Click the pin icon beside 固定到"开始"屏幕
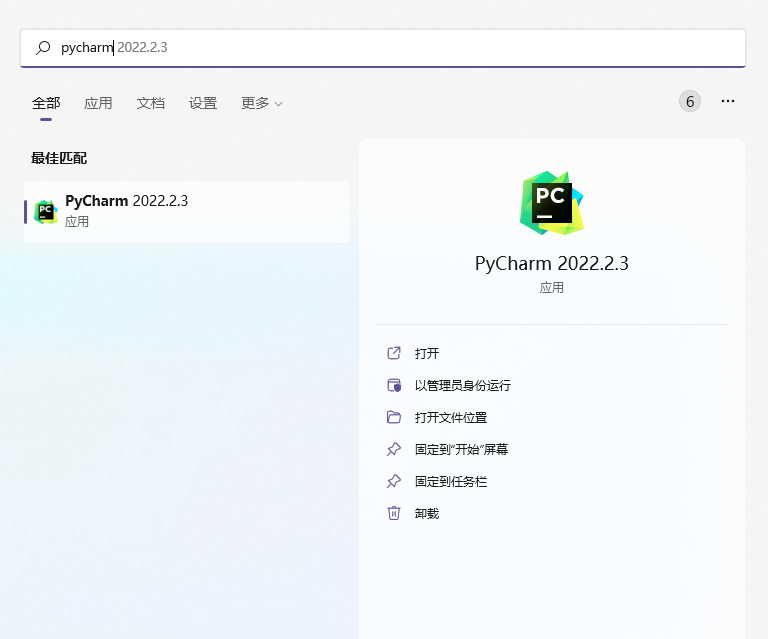The image size is (768, 639). pos(394,449)
